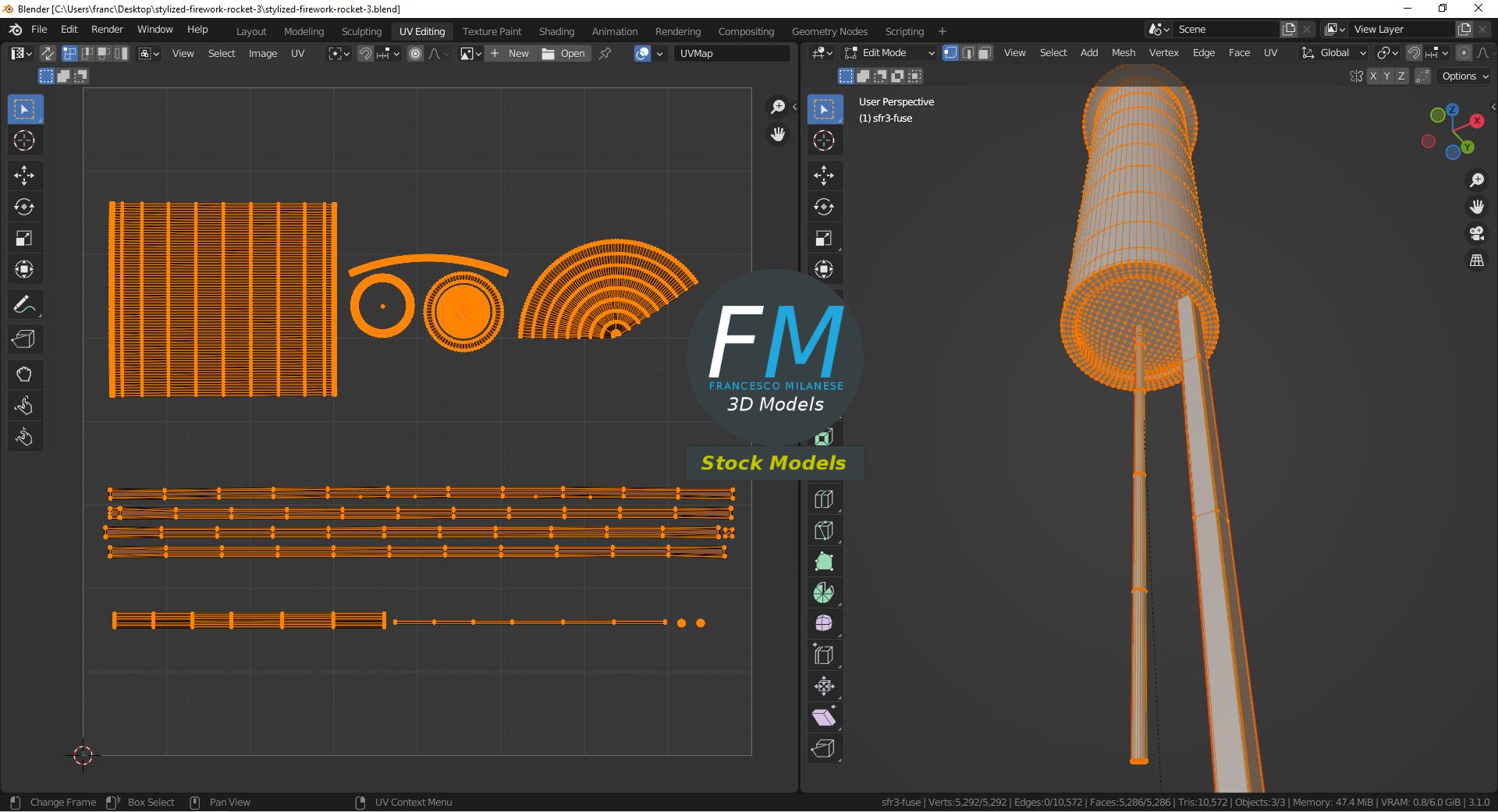Open the pivot point dropdown in the UV editor

point(339,53)
